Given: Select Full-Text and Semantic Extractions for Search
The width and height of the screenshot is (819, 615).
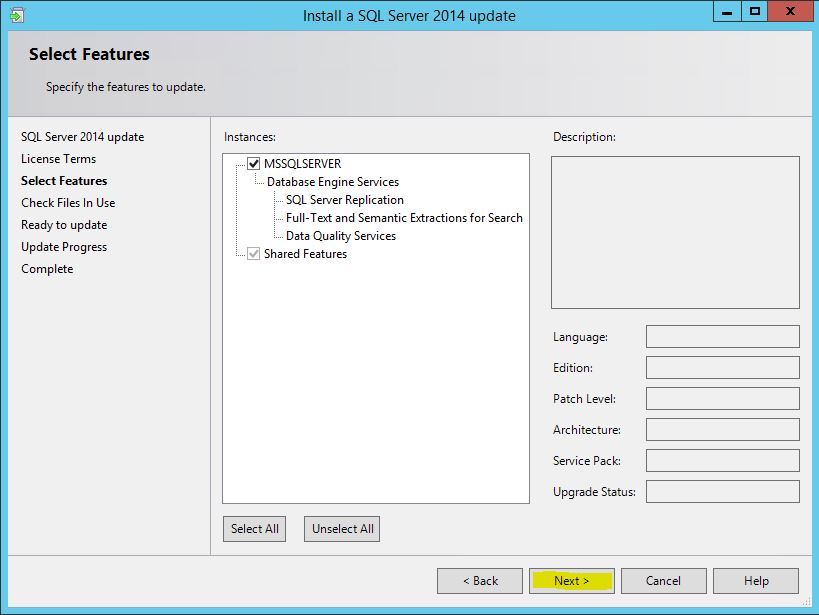Looking at the screenshot, I should click(x=404, y=218).
